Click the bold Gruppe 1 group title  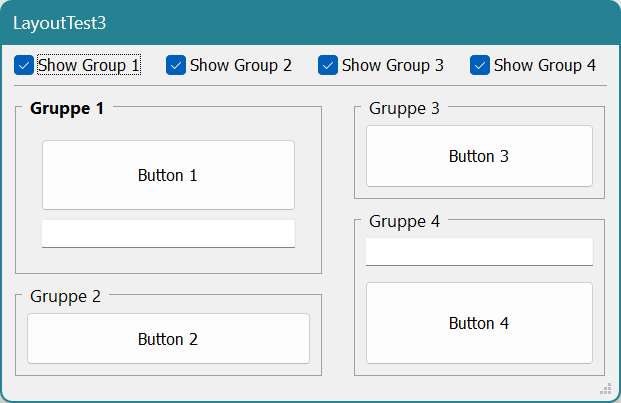[67, 108]
